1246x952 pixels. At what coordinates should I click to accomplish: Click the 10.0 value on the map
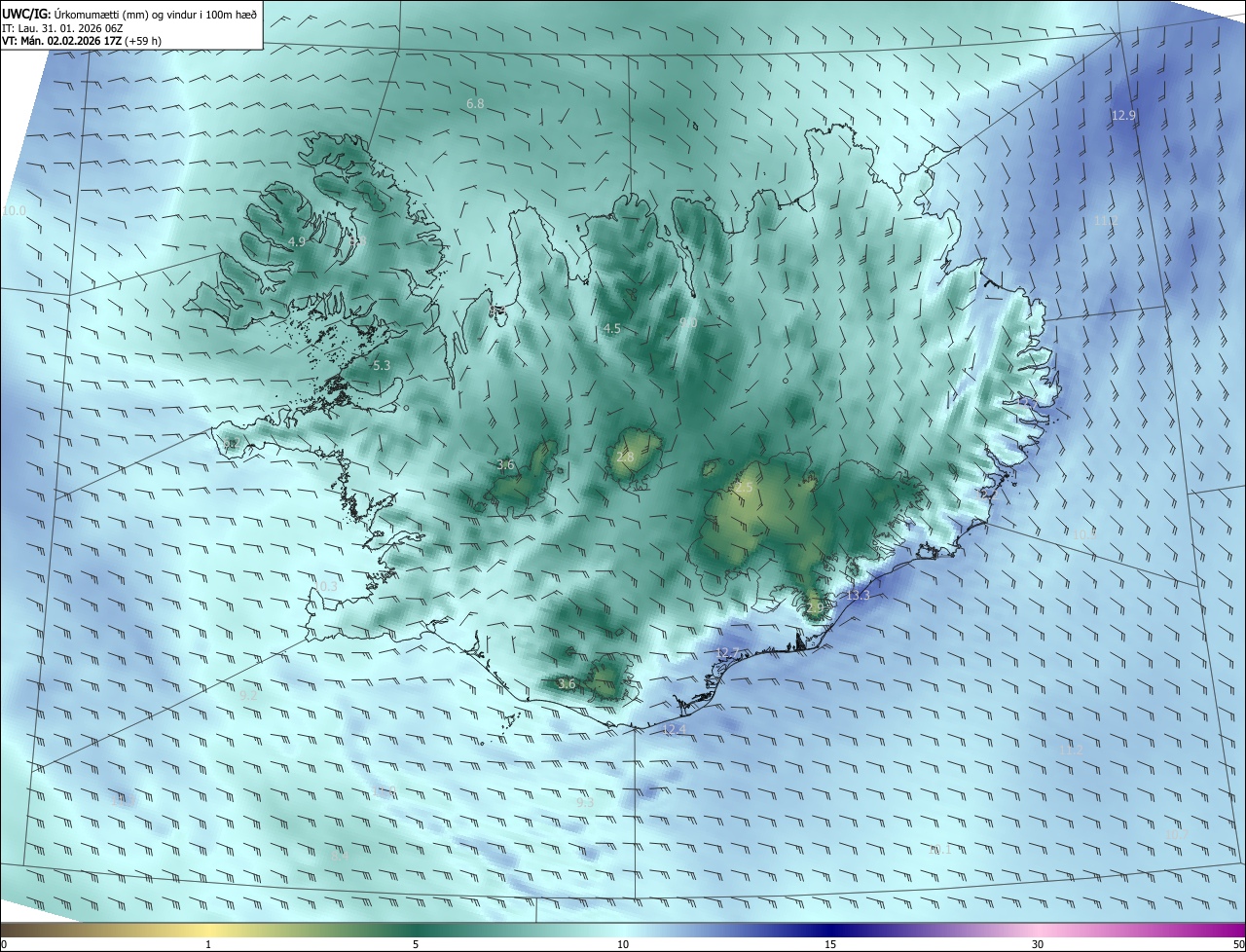click(15, 210)
